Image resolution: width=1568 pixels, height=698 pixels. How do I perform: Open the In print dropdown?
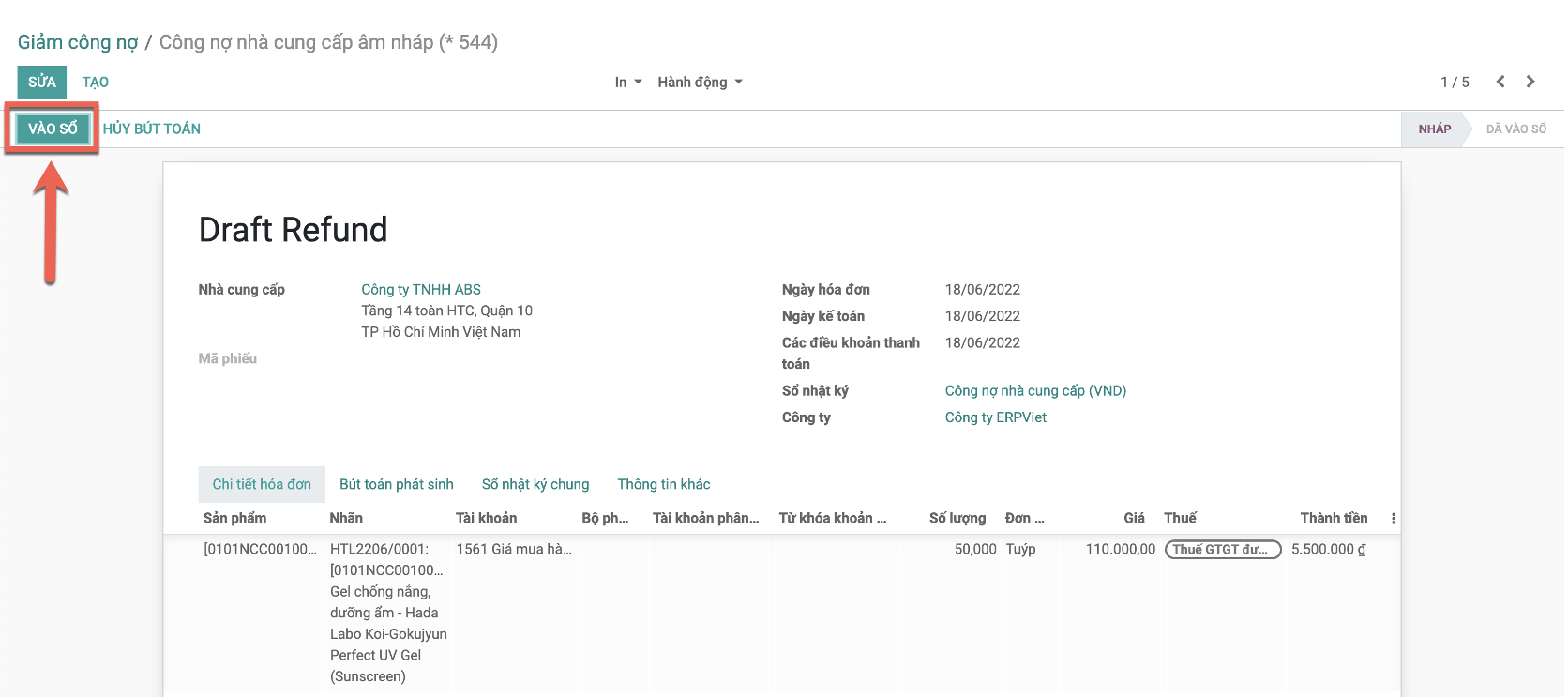(x=628, y=83)
